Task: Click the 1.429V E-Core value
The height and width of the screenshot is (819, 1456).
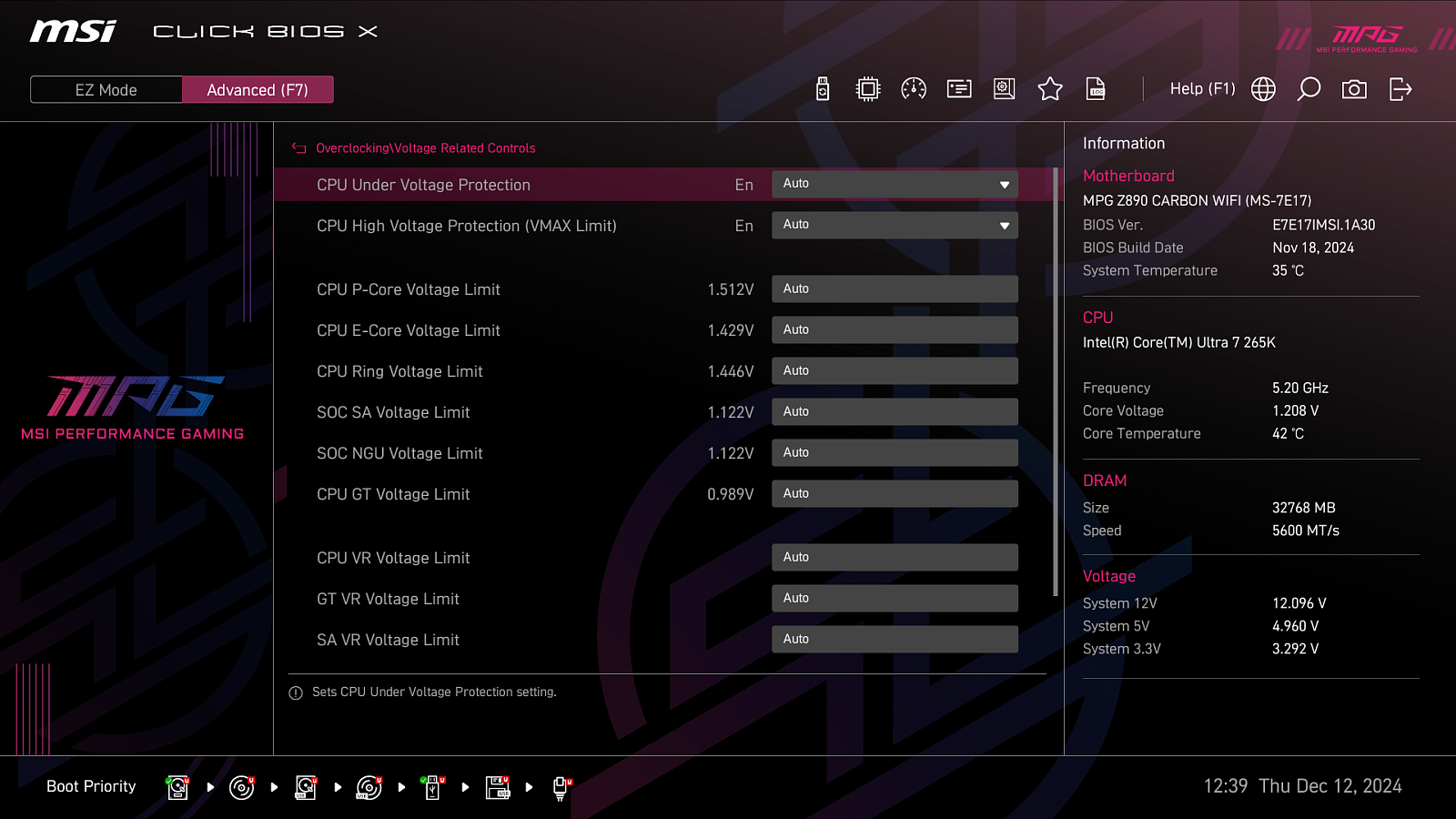Action: tap(731, 330)
